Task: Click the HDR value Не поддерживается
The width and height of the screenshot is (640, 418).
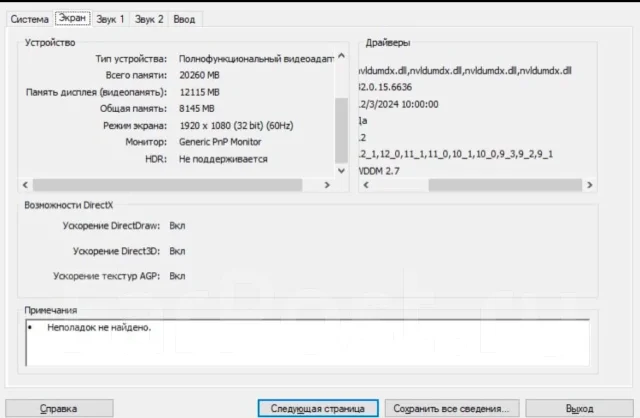Action: click(223, 159)
